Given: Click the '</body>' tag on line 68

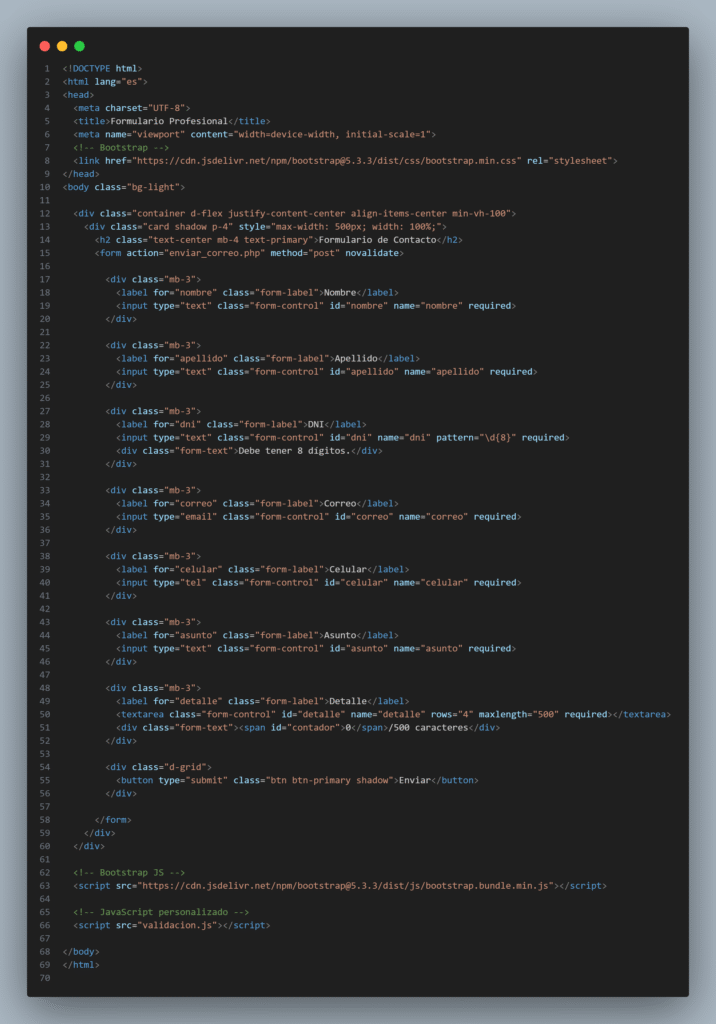Looking at the screenshot, I should (x=81, y=952).
